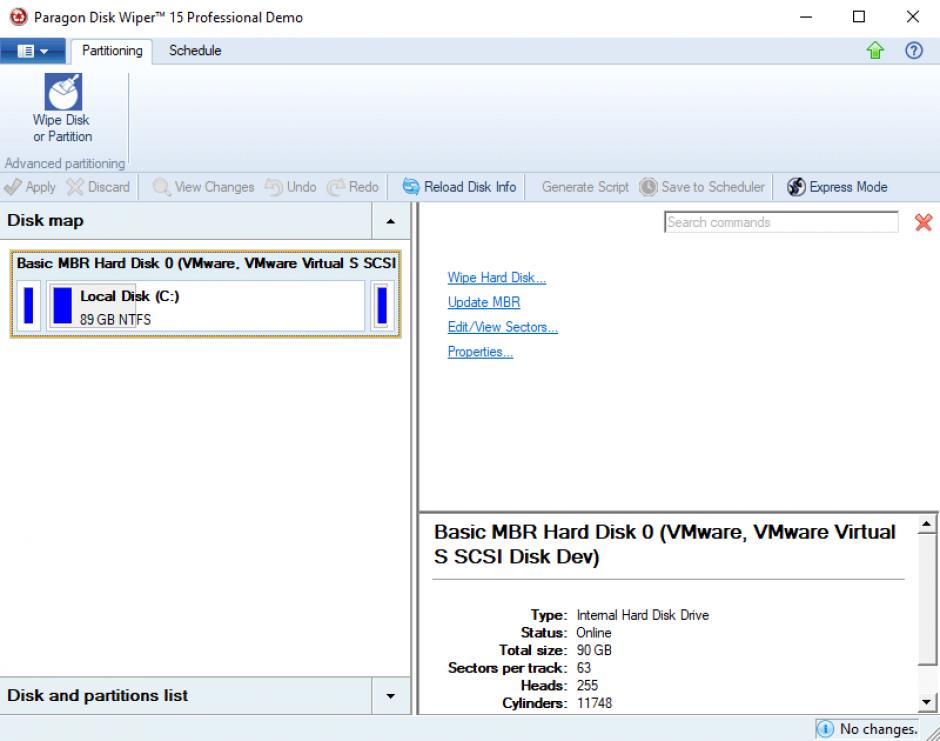Click the Cylinders value '11748'

594,703
